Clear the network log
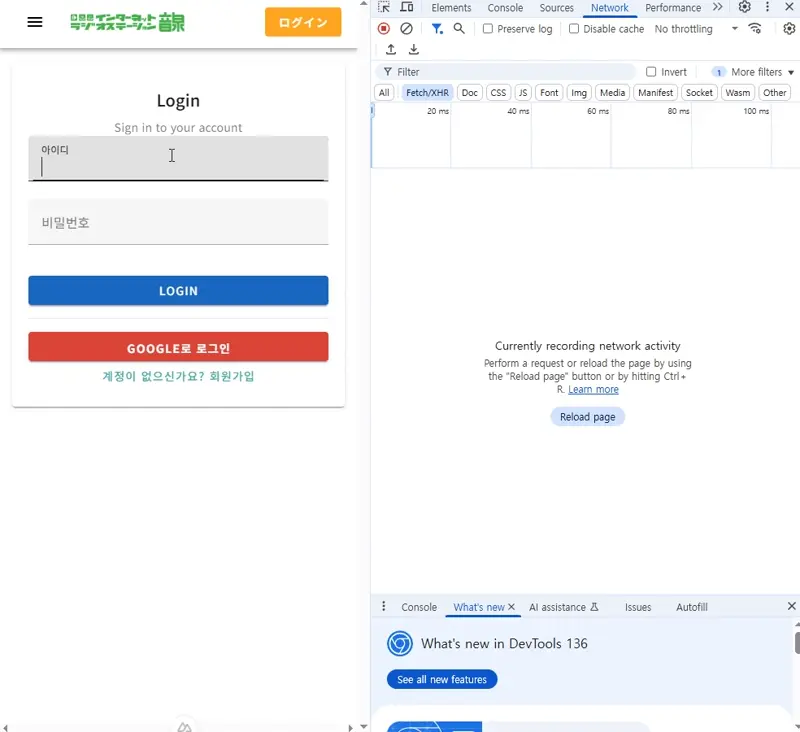The height and width of the screenshot is (732, 800). click(x=406, y=29)
